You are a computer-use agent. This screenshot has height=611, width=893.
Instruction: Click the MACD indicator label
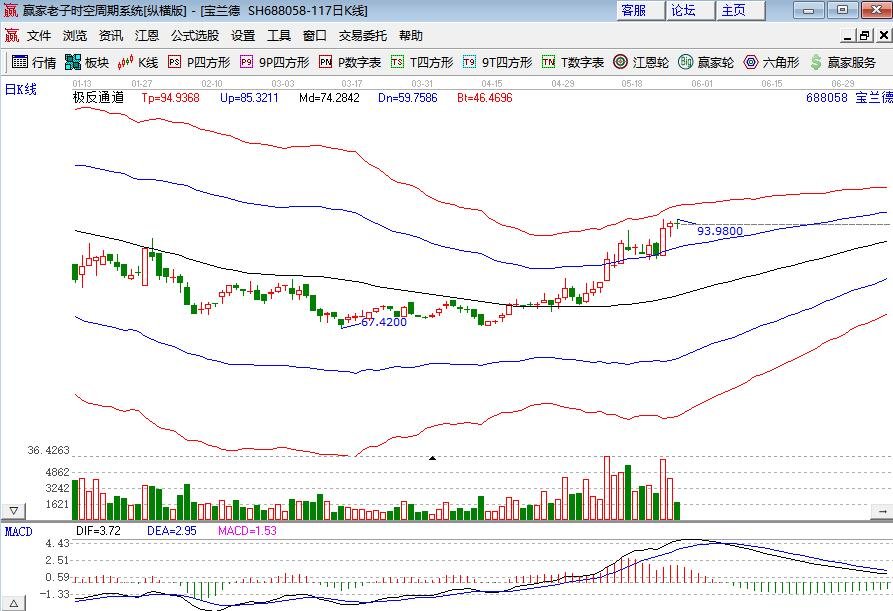[x=18, y=531]
